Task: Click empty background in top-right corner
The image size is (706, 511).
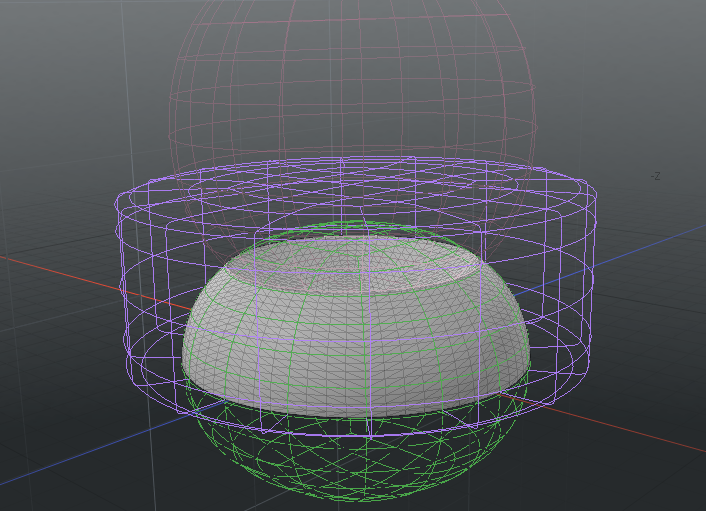Action: coord(650,50)
